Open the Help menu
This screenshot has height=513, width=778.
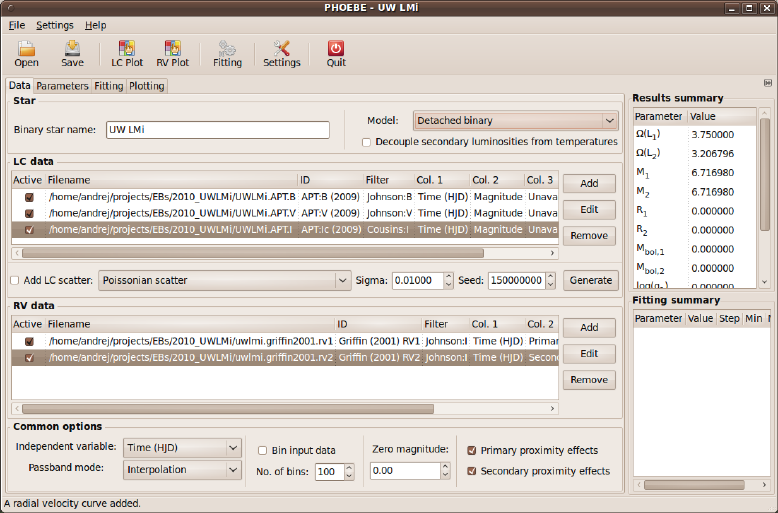coord(95,25)
